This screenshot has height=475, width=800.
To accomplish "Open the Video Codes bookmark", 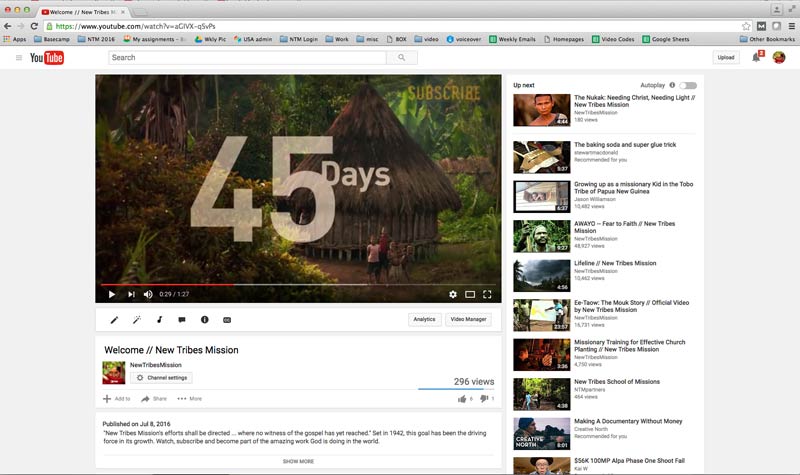I will (x=613, y=39).
